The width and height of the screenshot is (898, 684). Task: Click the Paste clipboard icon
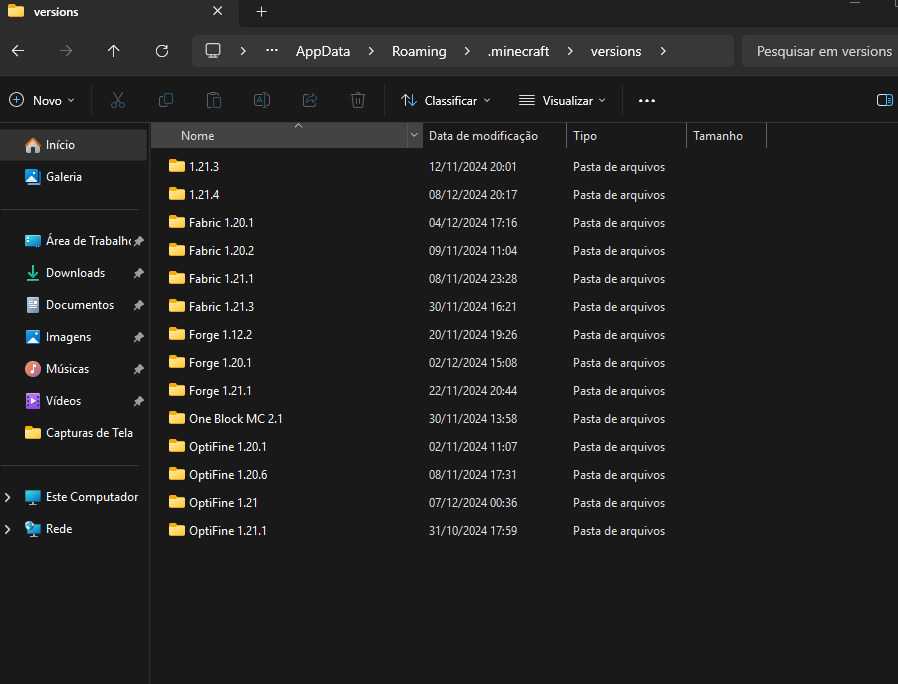(214, 100)
